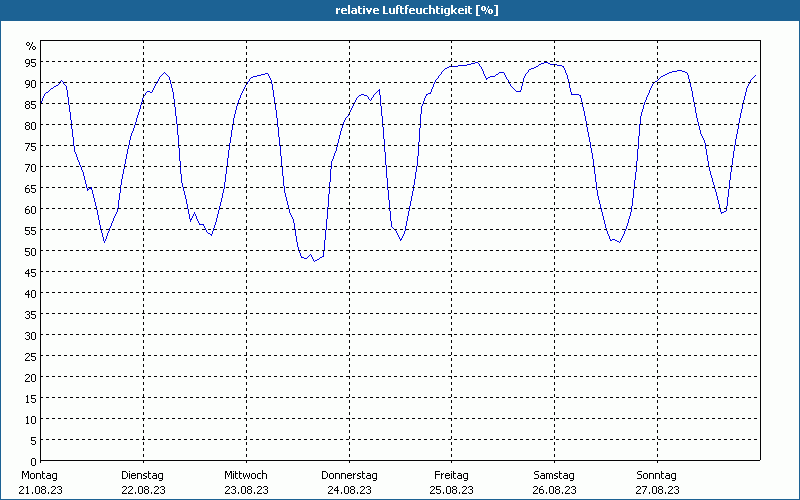Click the 'Sonntag' day label

[657, 476]
